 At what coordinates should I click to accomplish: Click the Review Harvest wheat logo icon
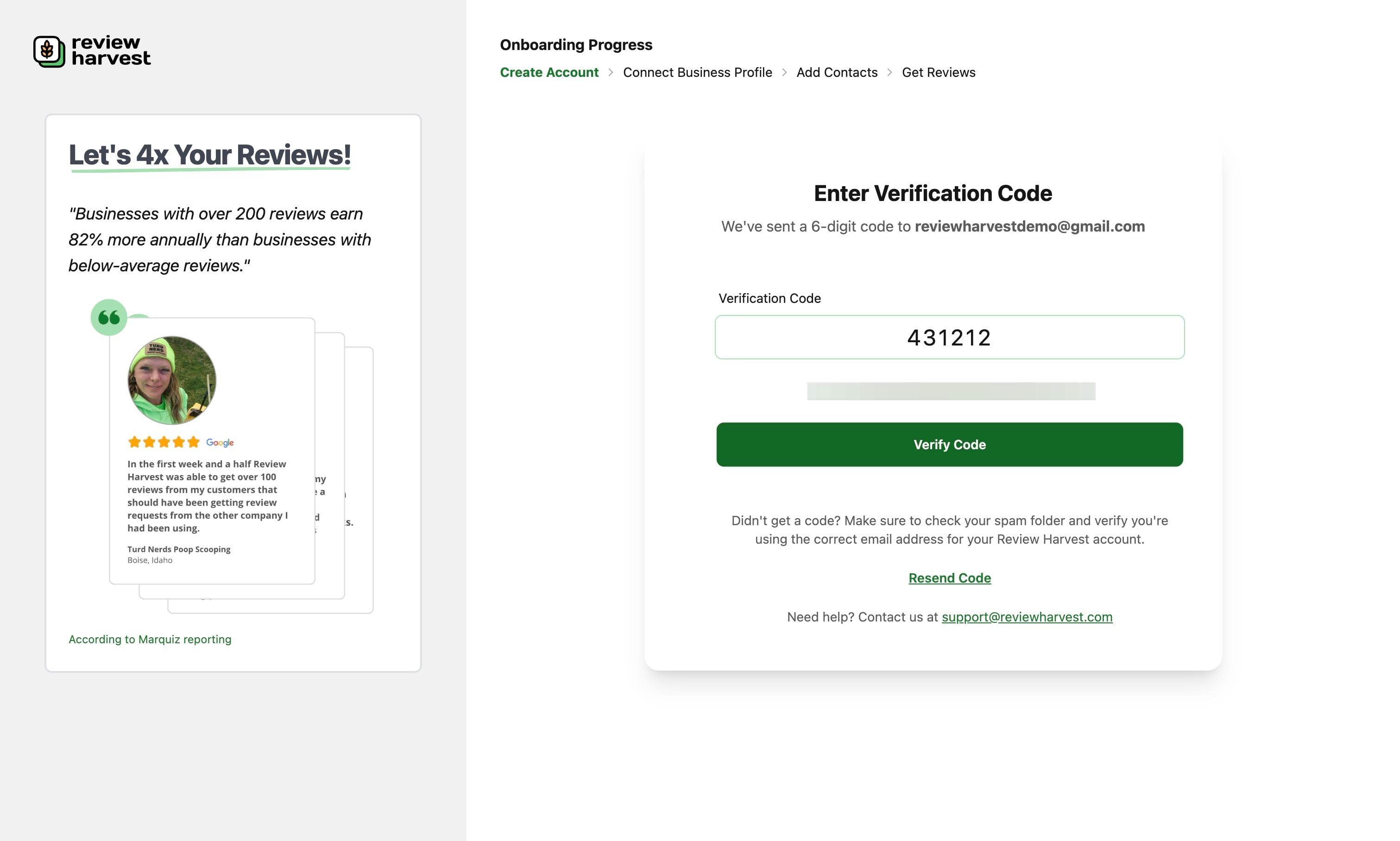click(x=49, y=51)
